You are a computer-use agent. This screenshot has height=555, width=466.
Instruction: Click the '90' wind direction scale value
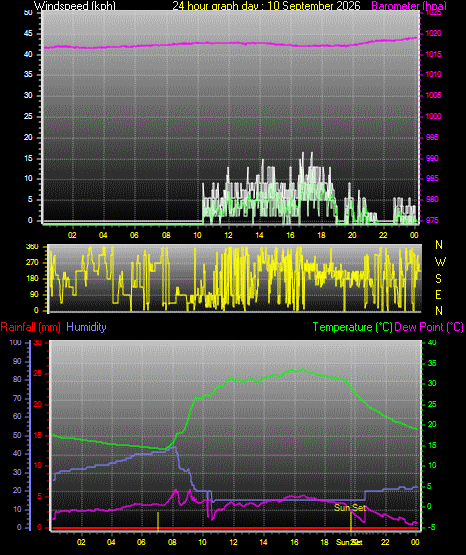pyautogui.click(x=34, y=295)
